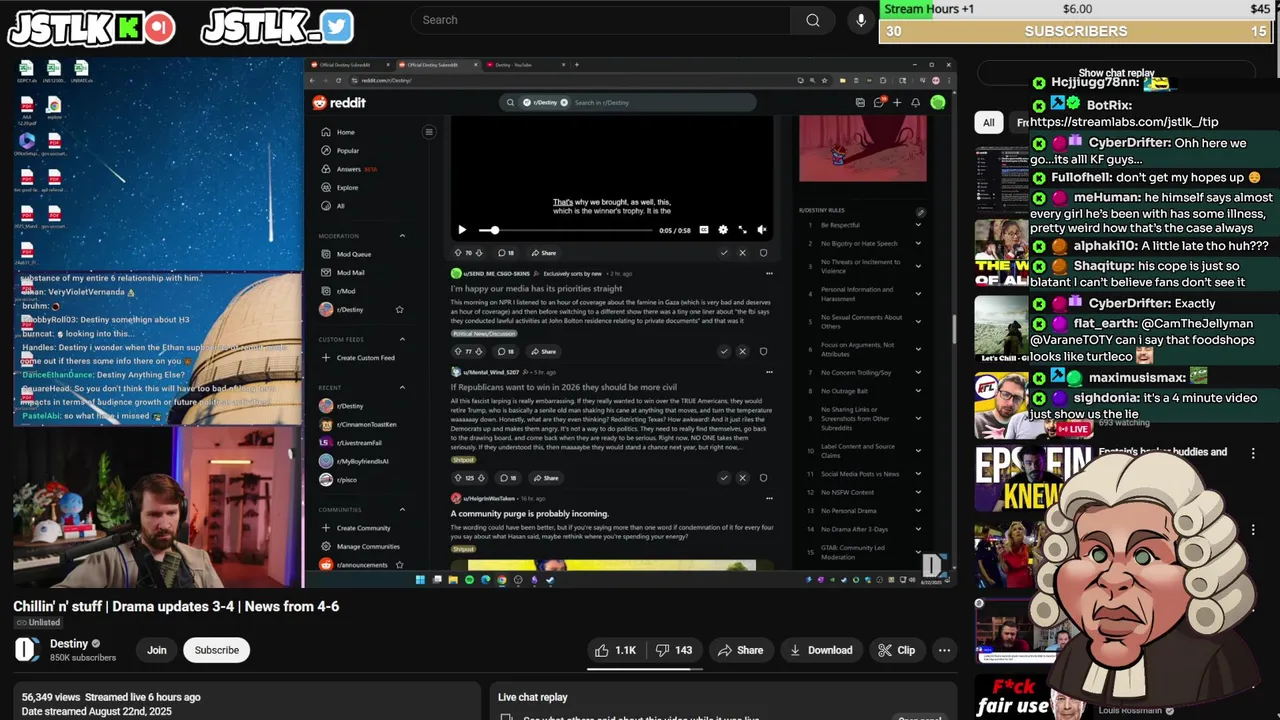Click 'Search in r/Destiny' Reddit field
This screenshot has height=720, width=1280.
pos(627,102)
